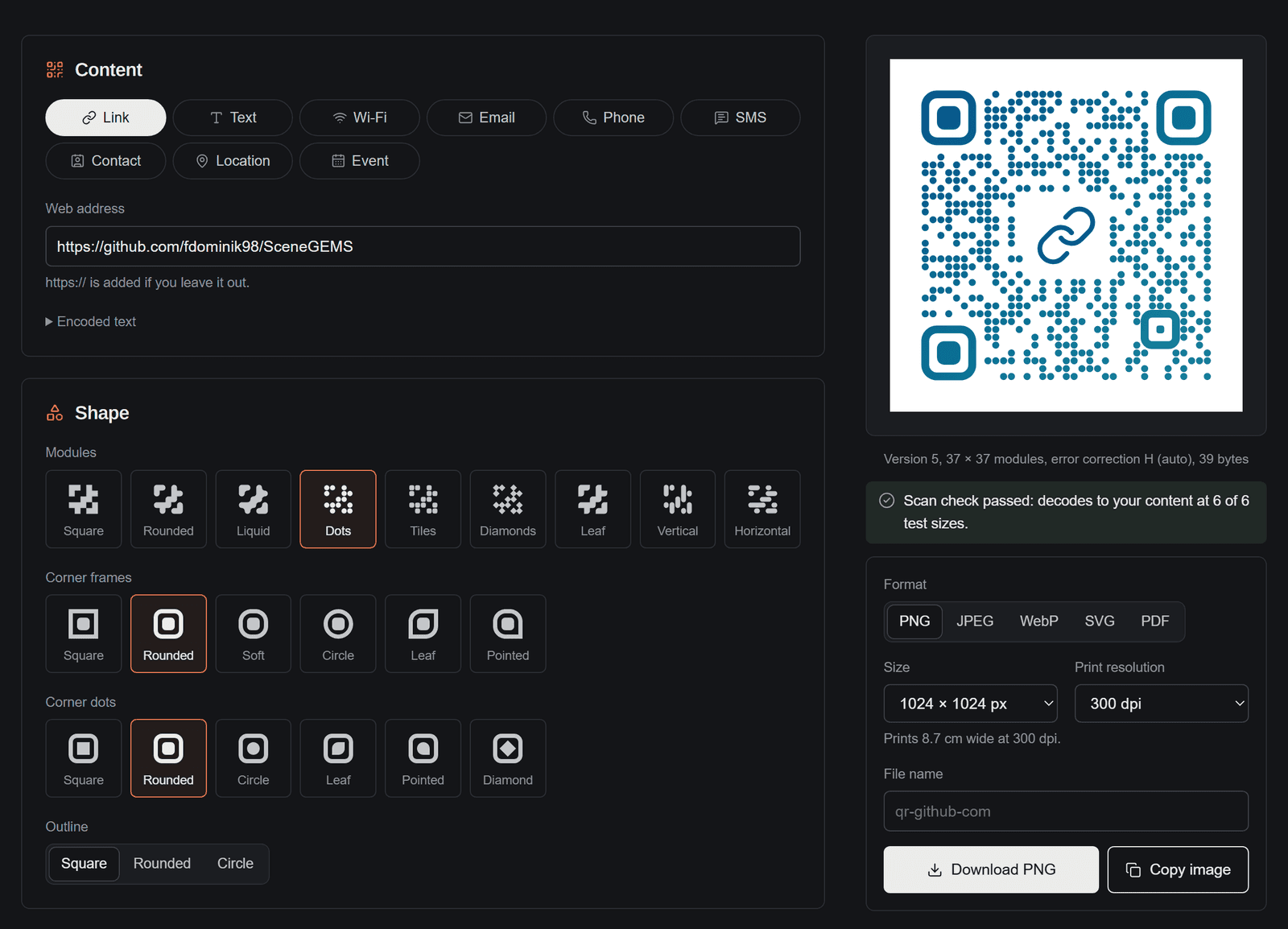Click the Download PNG button

pos(991,869)
